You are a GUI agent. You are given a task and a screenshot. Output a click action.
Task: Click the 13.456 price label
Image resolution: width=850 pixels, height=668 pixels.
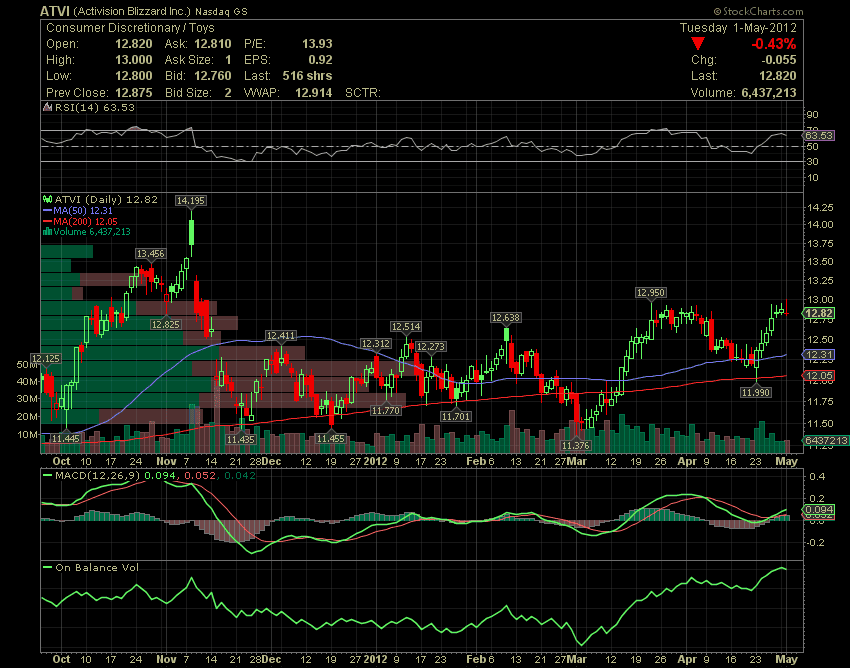[150, 254]
